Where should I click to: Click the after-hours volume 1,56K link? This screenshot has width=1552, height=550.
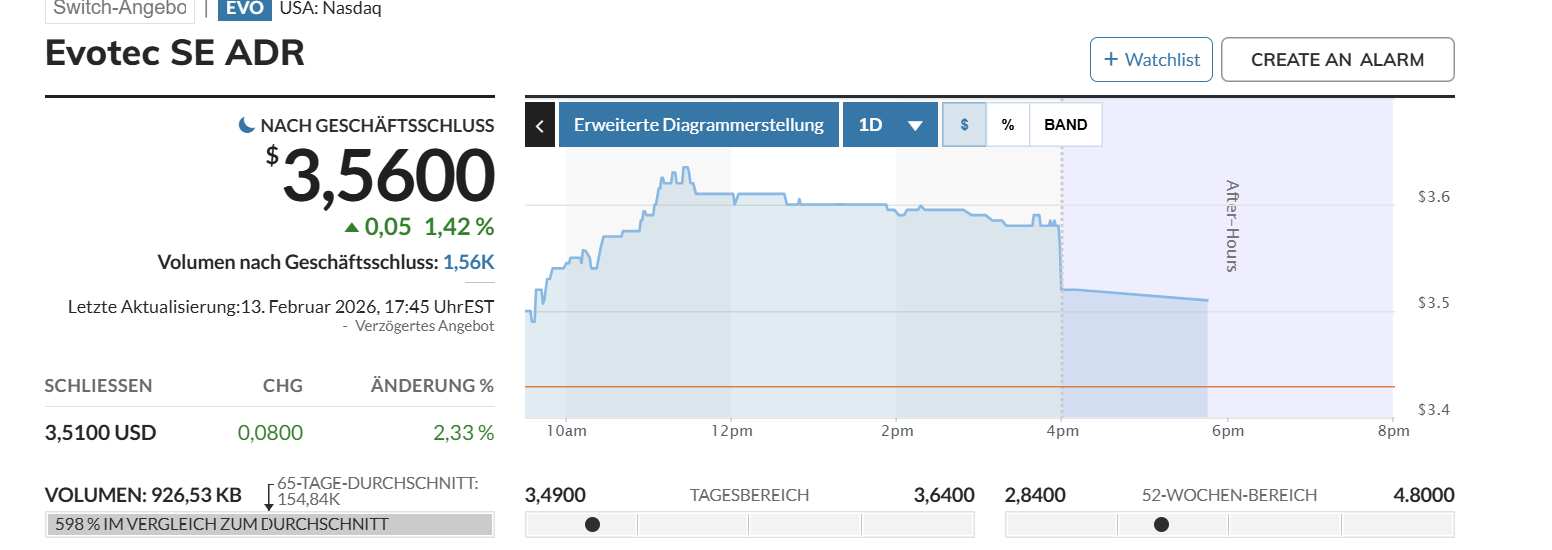[x=468, y=262]
